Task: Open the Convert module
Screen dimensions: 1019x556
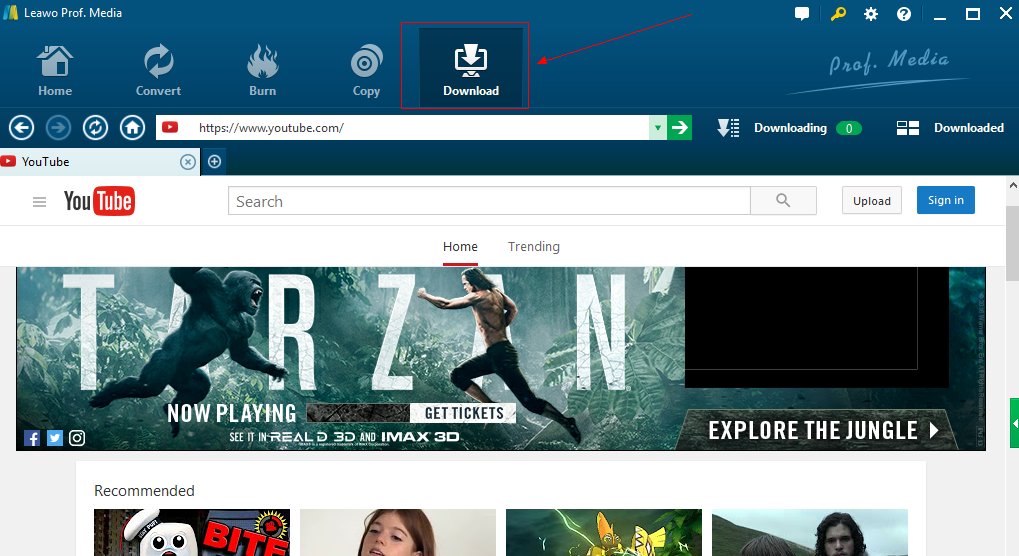Action: point(158,70)
